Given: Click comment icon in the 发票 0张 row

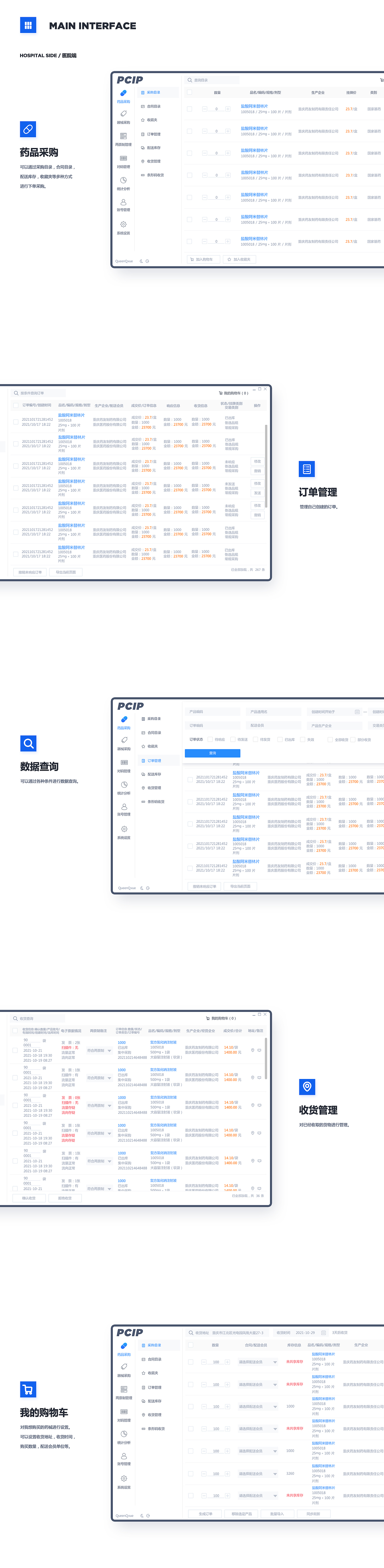Looking at the screenshot, I should [x=260, y=1105].
